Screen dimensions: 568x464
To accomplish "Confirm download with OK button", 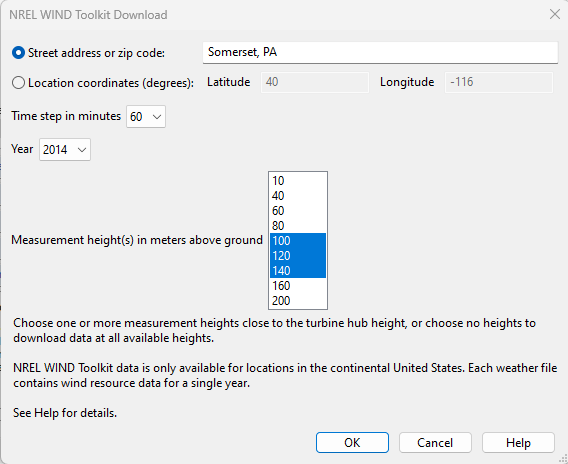I will point(352,442).
